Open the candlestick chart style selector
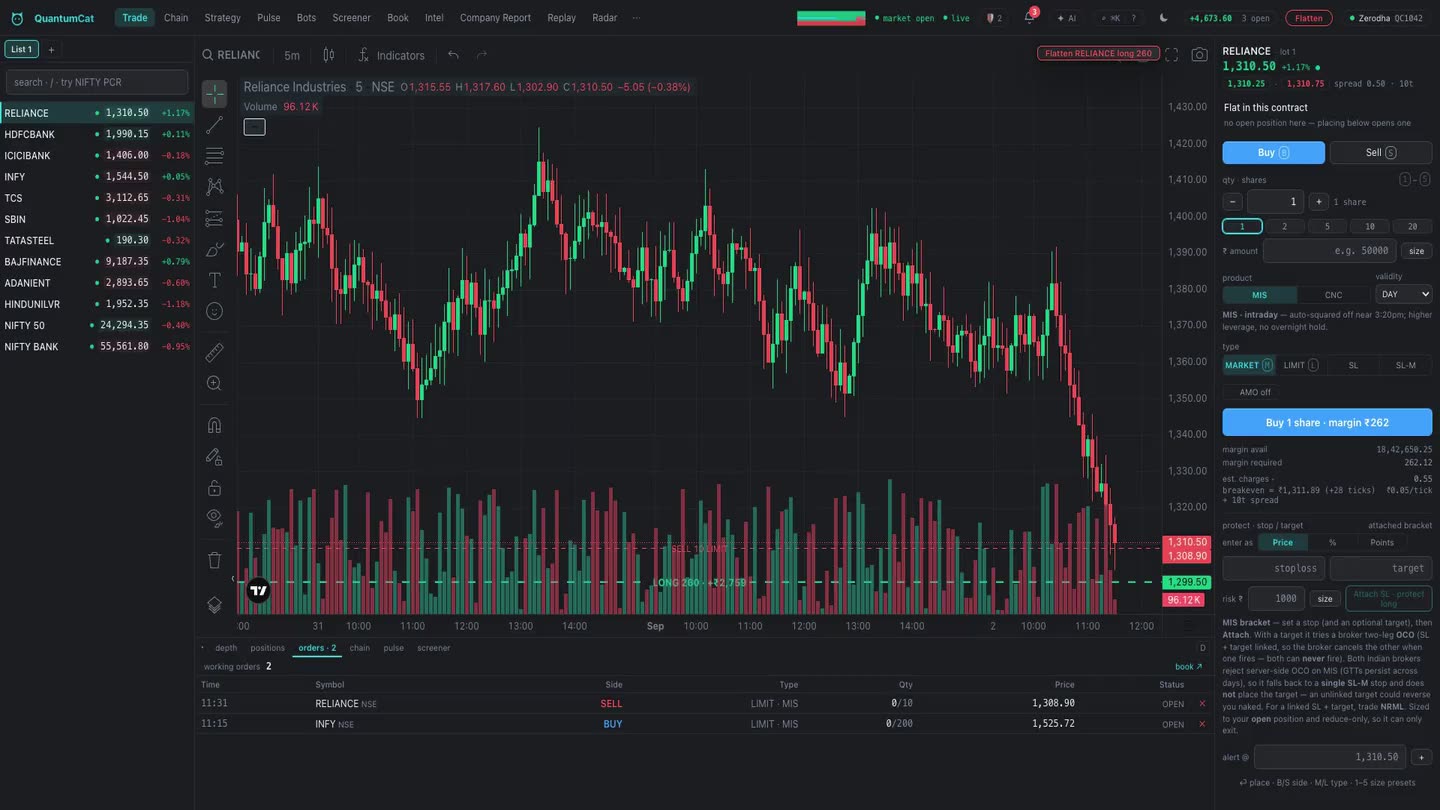Viewport: 1440px width, 810px height. tap(328, 55)
